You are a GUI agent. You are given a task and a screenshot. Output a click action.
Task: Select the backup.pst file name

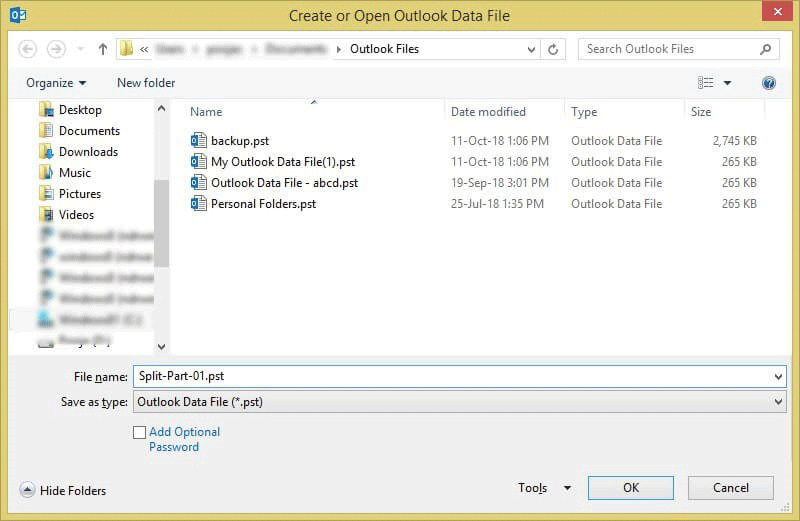(x=240, y=141)
